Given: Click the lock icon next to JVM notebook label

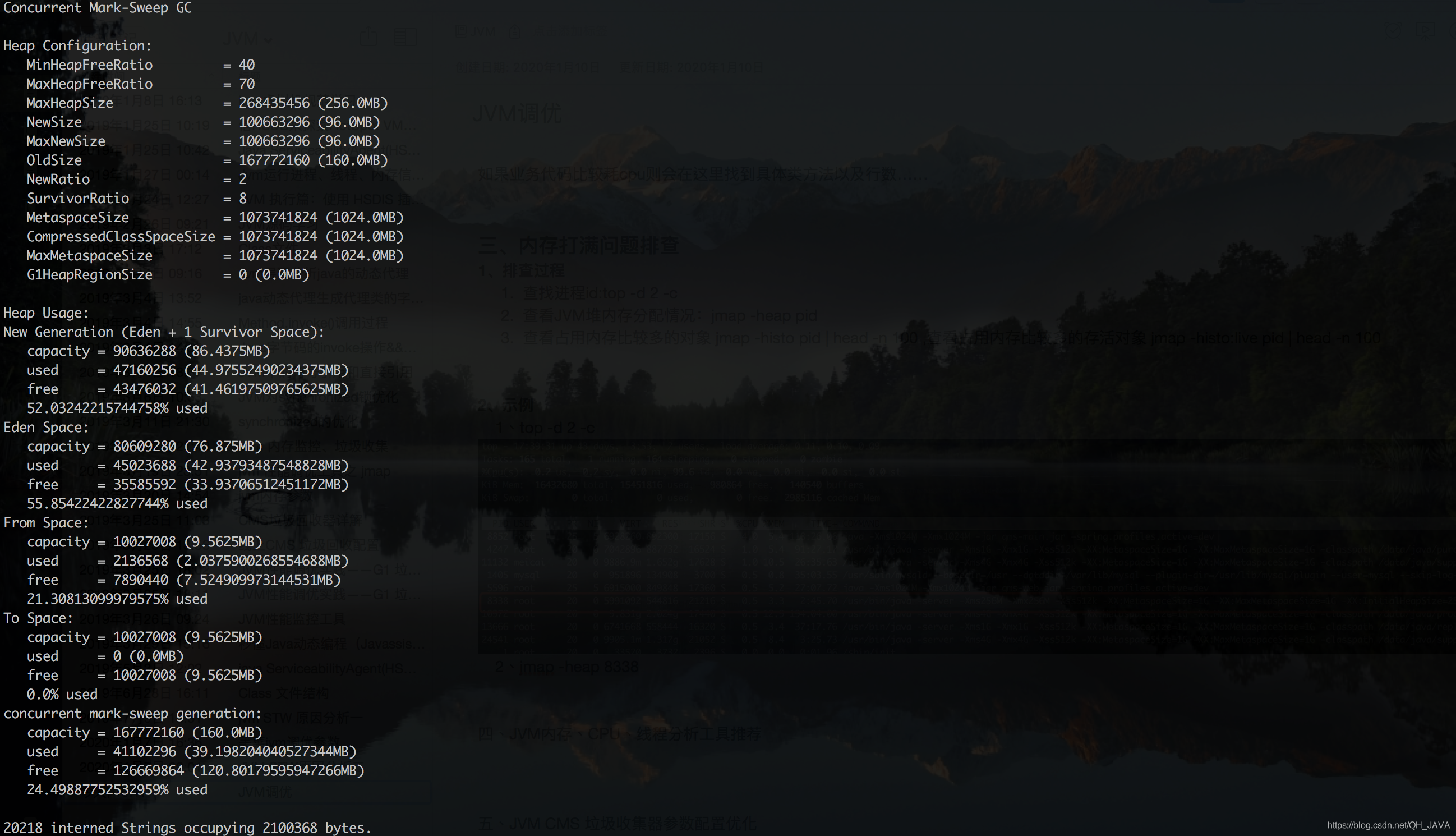Looking at the screenshot, I should (515, 31).
